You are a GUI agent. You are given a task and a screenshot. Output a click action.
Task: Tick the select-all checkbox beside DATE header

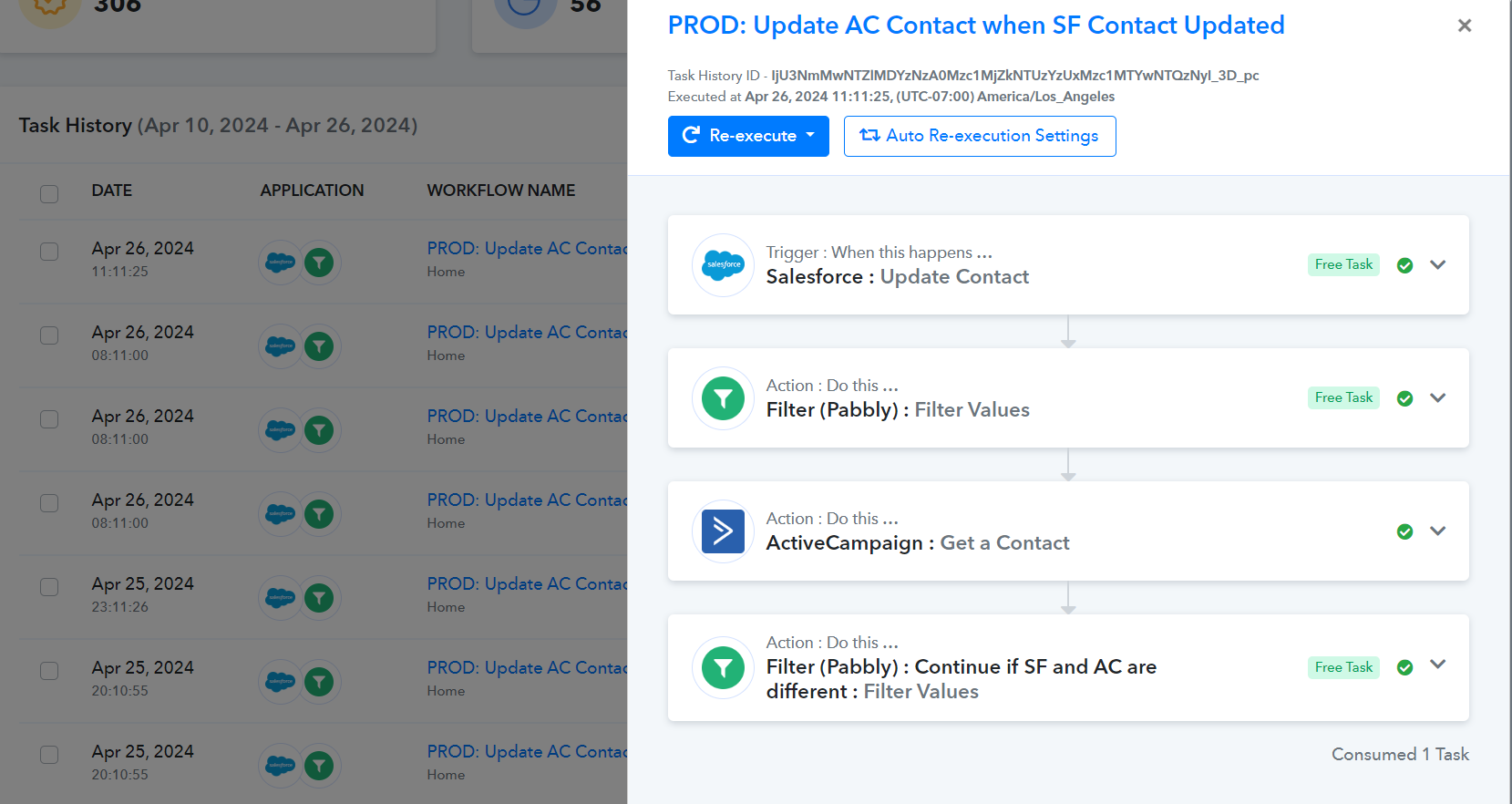pos(49,193)
